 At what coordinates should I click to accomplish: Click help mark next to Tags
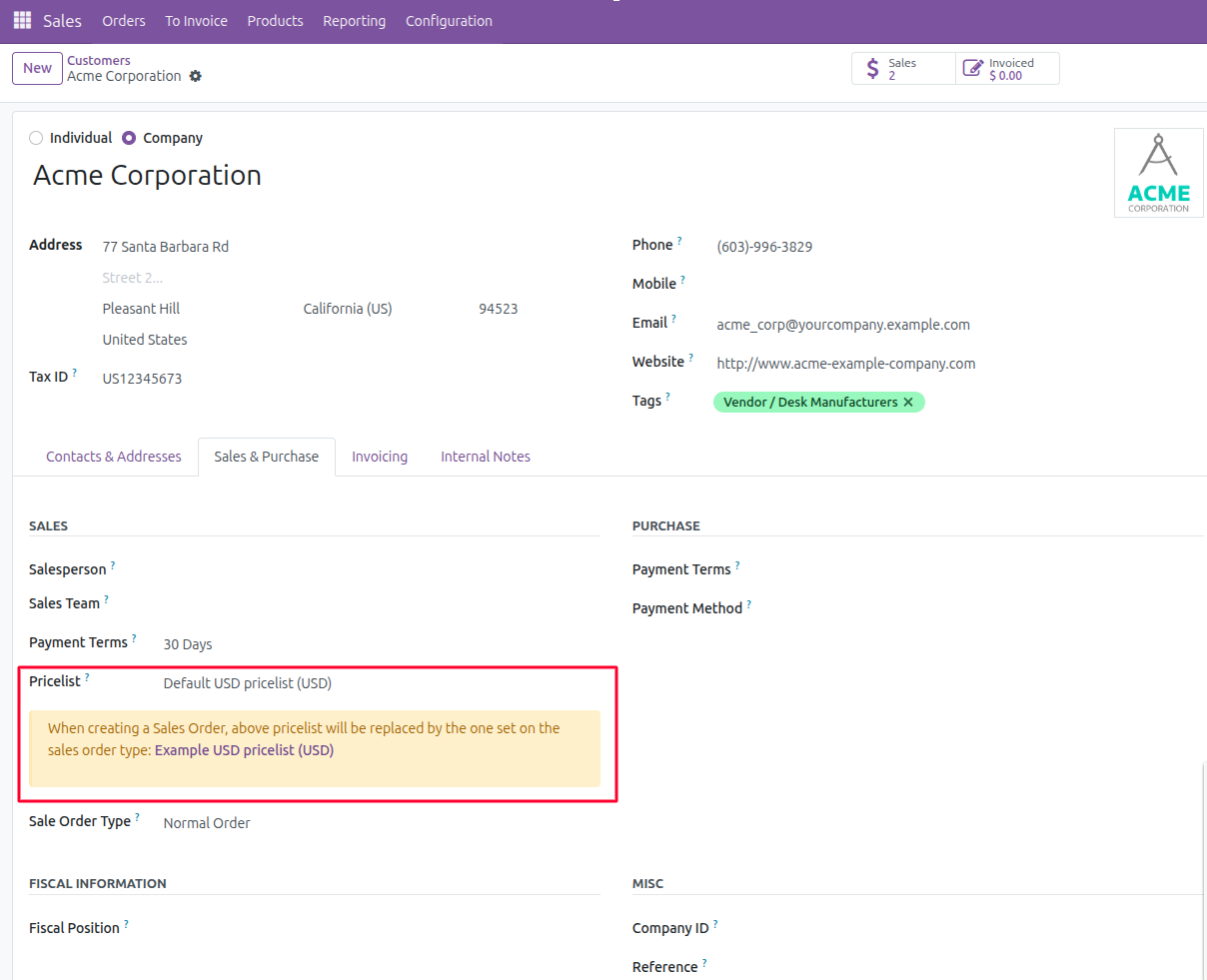tap(667, 397)
